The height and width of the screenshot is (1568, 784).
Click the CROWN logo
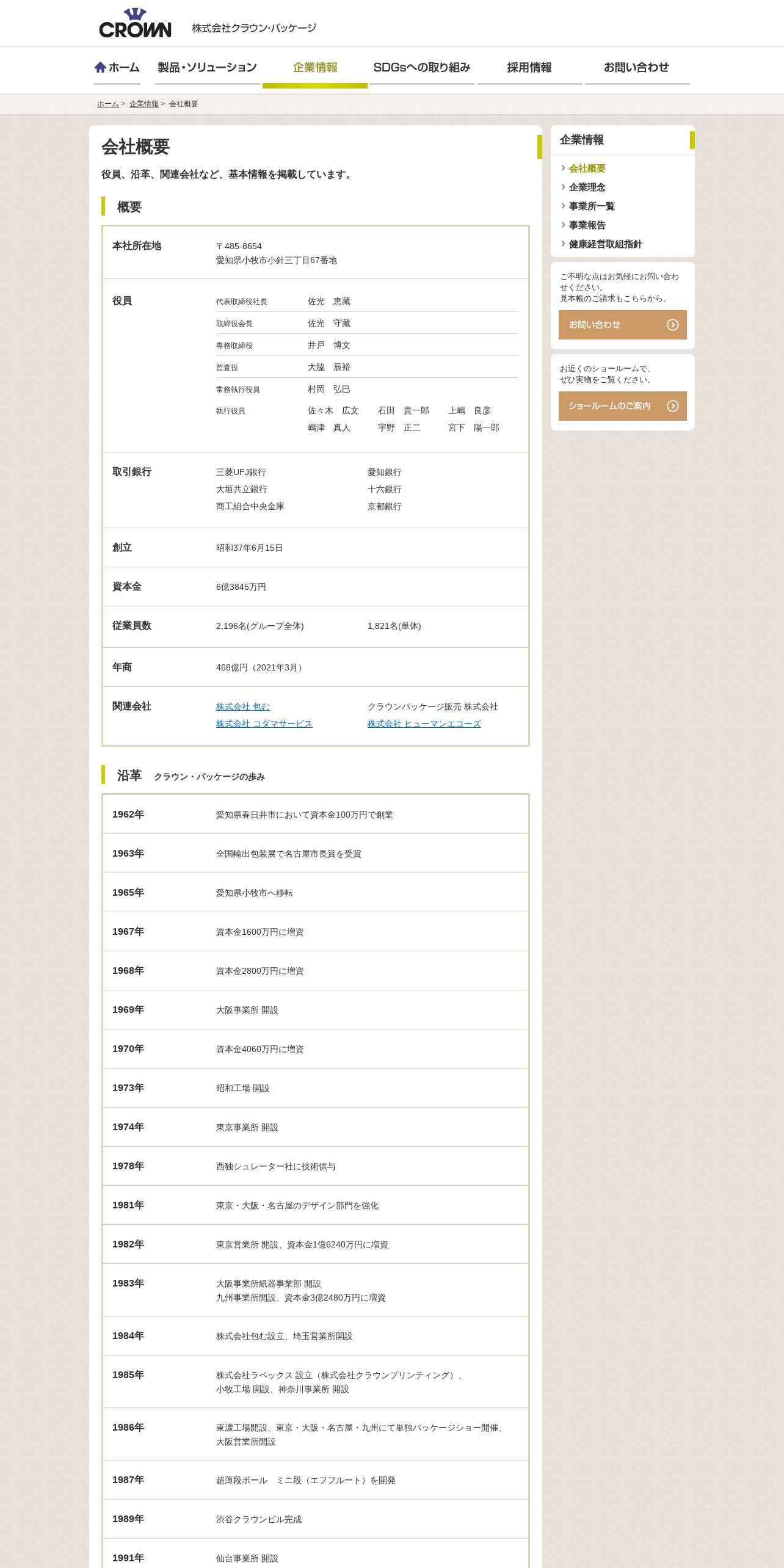(135, 23)
